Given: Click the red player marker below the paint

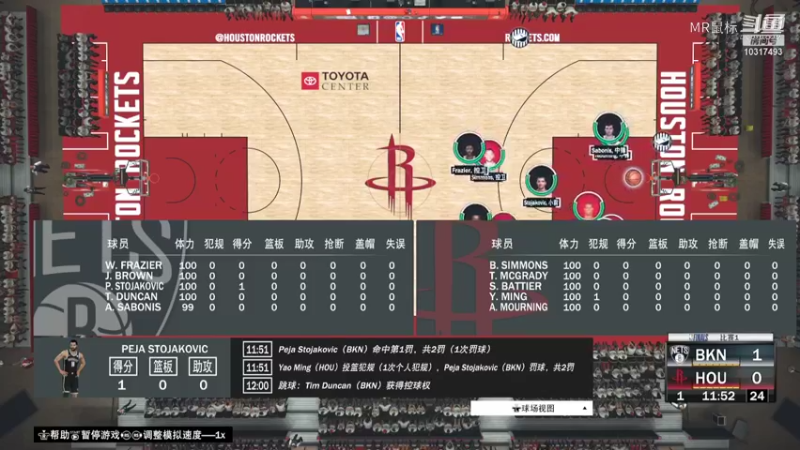Looking at the screenshot, I should (x=588, y=206).
